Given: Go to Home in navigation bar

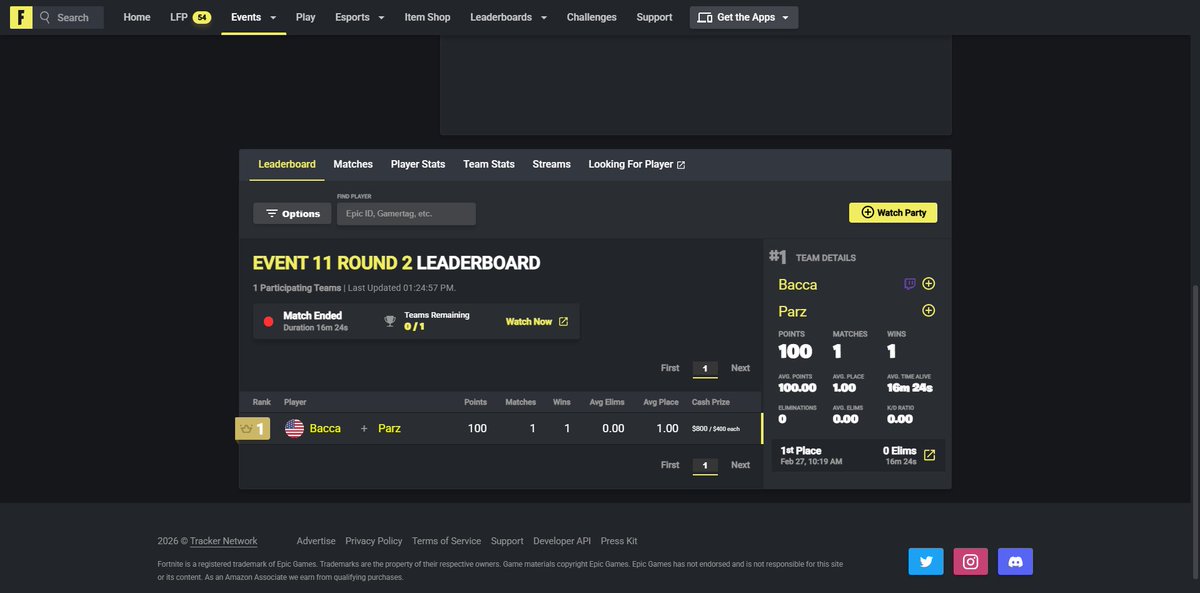Looking at the screenshot, I should (137, 17).
